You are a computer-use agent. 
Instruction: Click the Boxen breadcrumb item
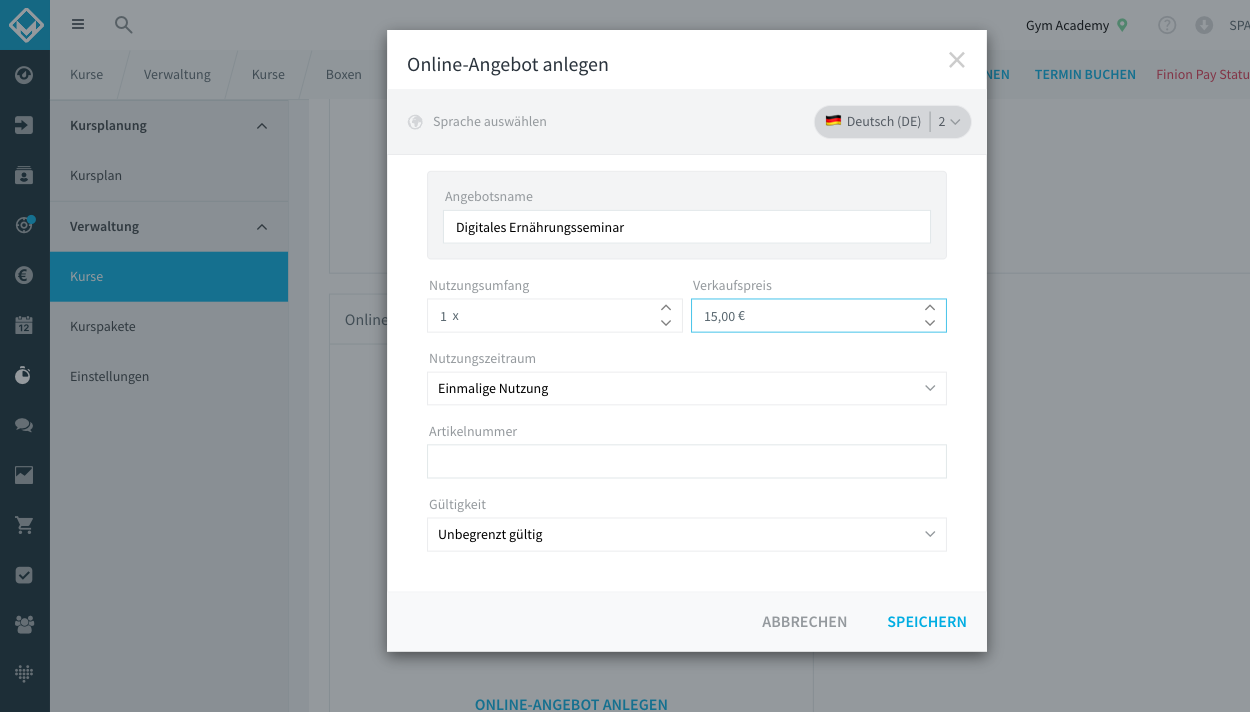(x=344, y=75)
